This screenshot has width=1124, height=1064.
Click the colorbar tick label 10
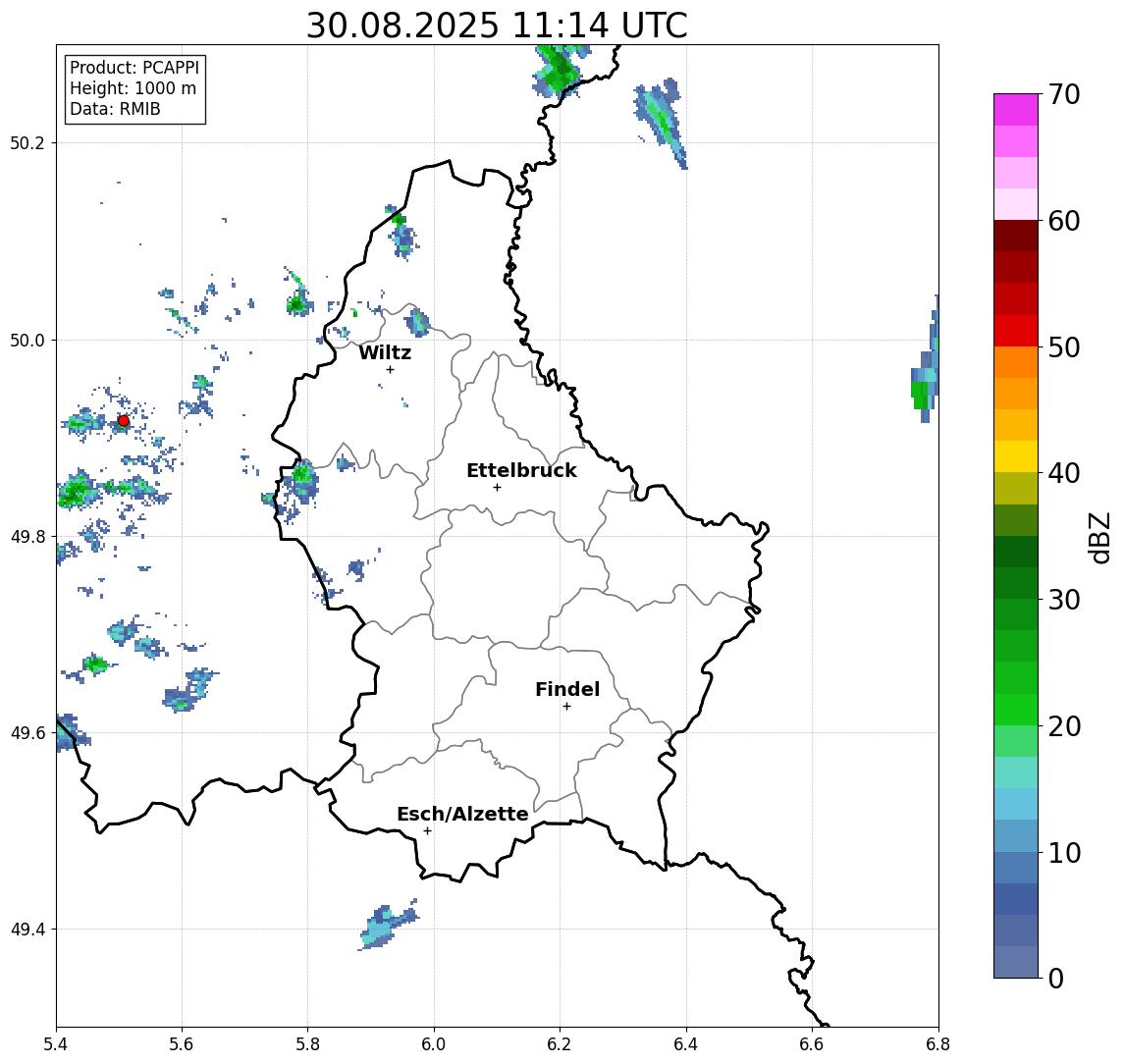tap(1064, 852)
